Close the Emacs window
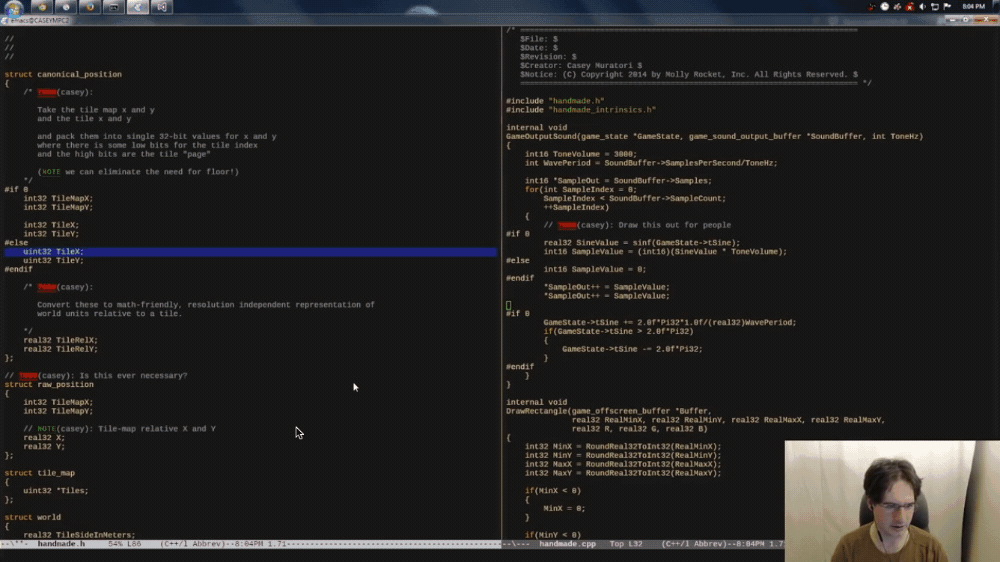The height and width of the screenshot is (562, 1000). pyautogui.click(x=986, y=19)
